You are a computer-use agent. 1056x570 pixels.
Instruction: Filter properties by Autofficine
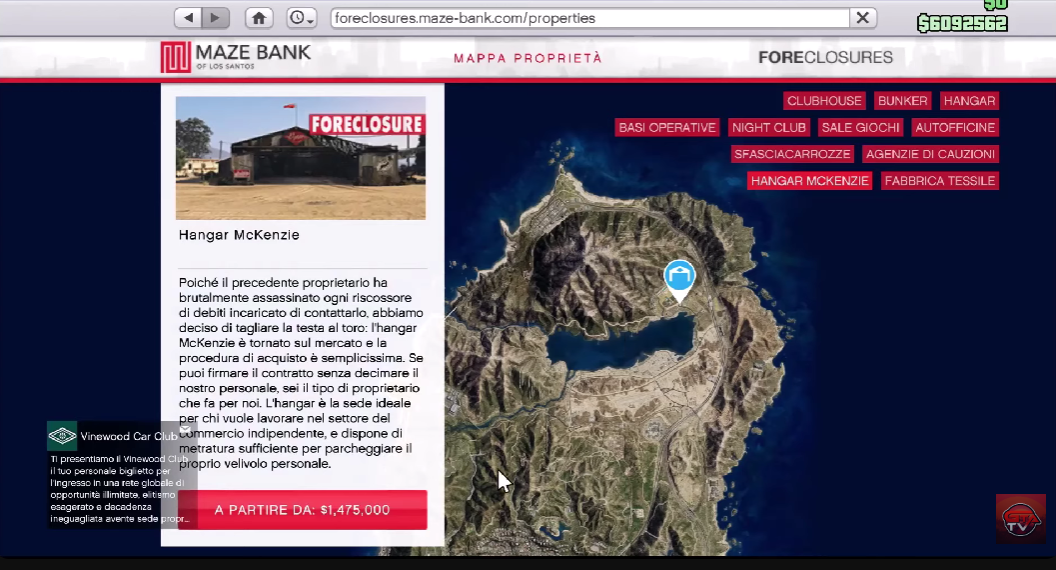point(955,127)
